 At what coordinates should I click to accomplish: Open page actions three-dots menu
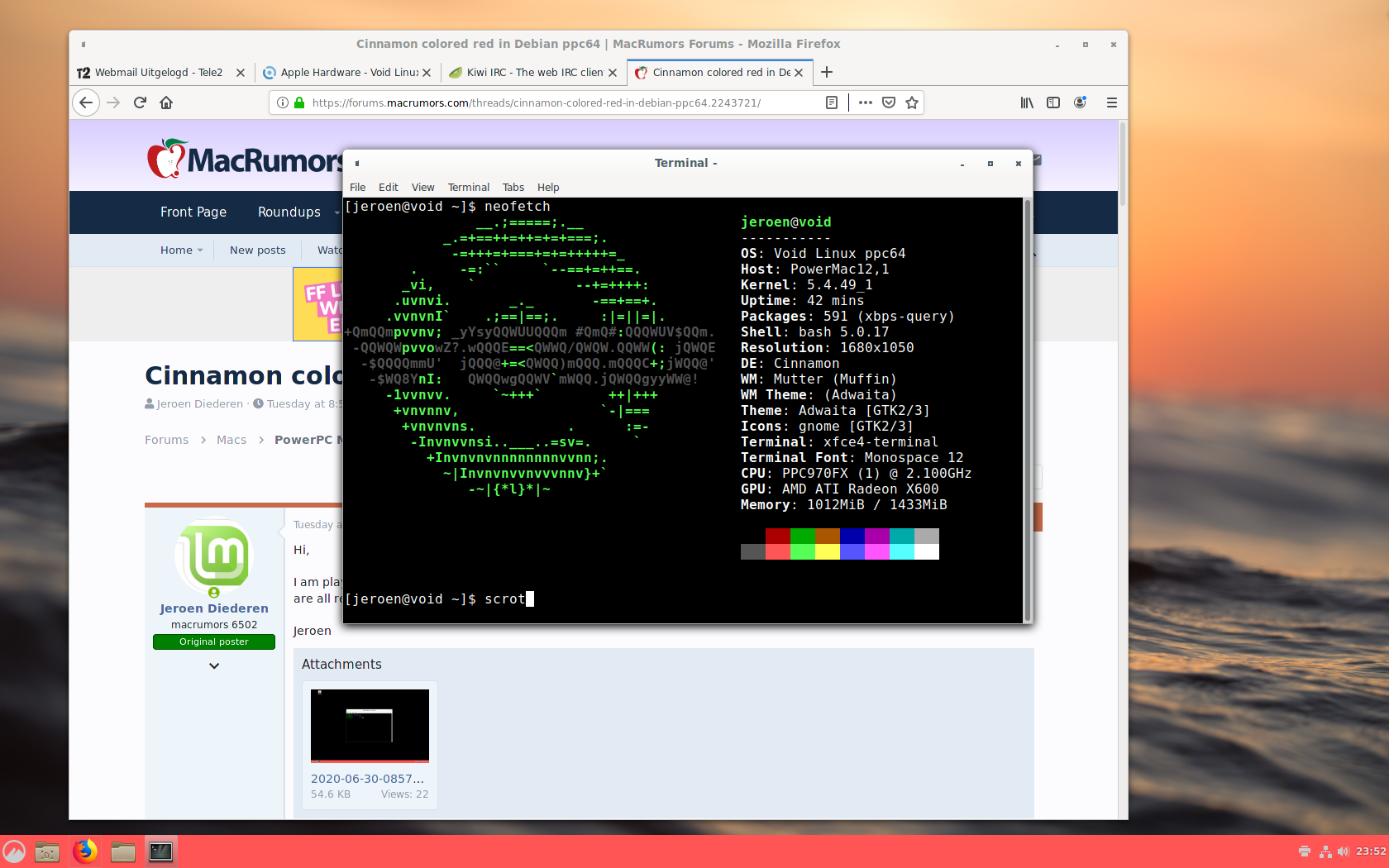(866, 103)
